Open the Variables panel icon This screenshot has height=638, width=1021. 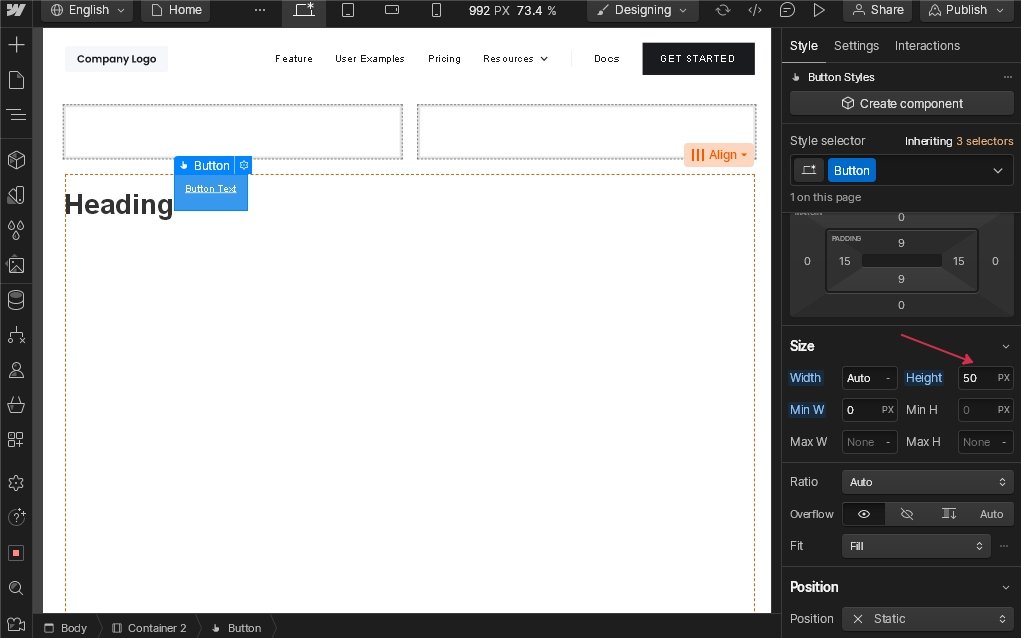coord(16,195)
